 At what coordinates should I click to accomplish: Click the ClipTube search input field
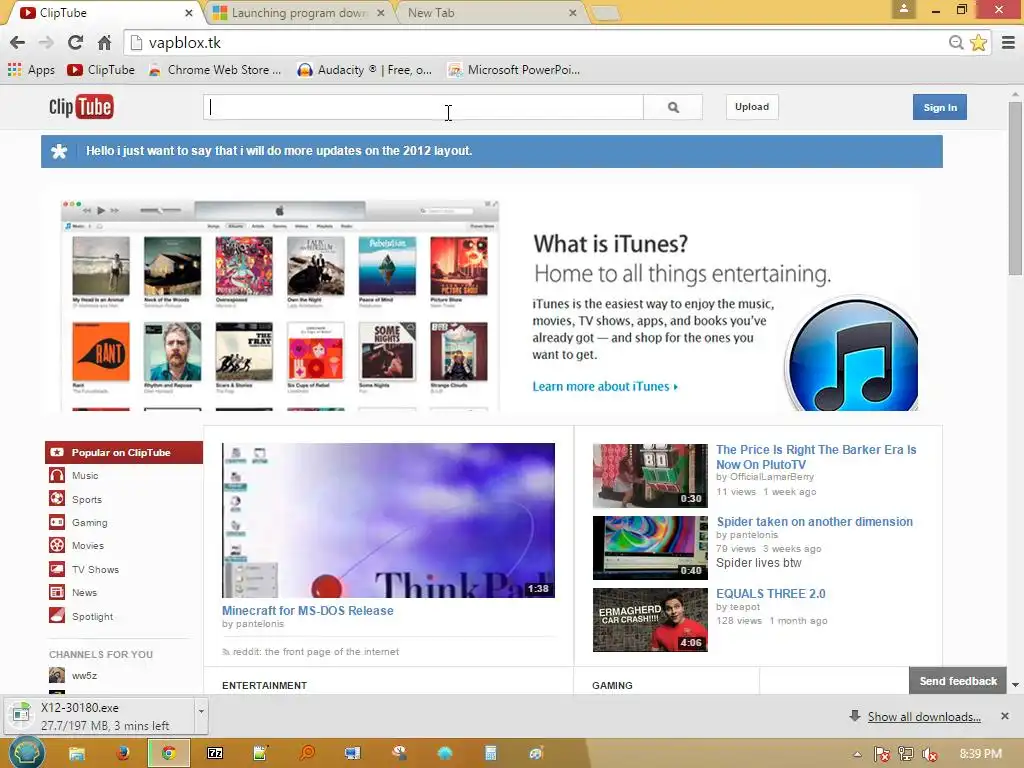423,107
